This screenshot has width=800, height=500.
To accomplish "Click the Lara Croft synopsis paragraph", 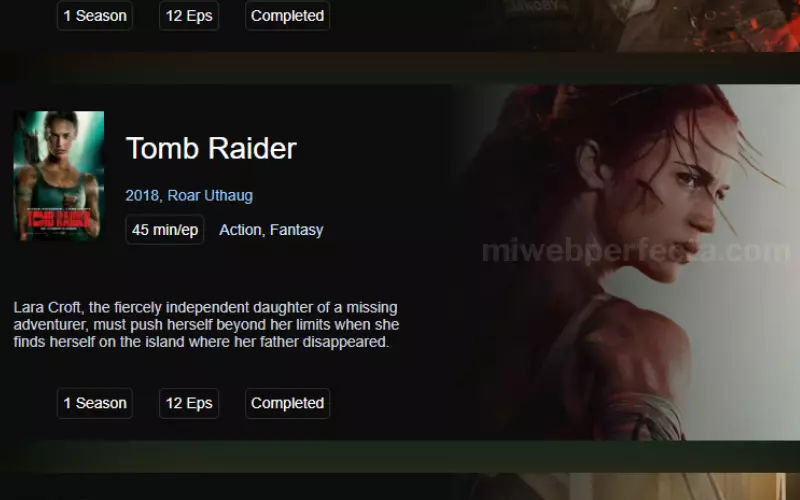I will (x=206, y=324).
